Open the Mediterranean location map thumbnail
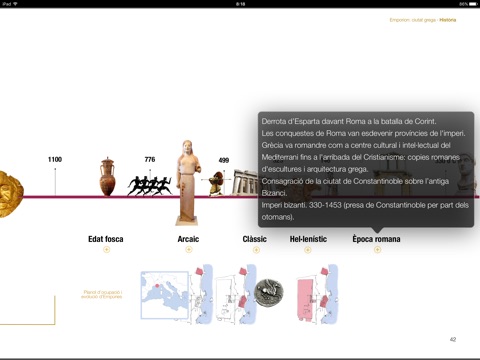Screen dimensions: 480x360 [165, 295]
